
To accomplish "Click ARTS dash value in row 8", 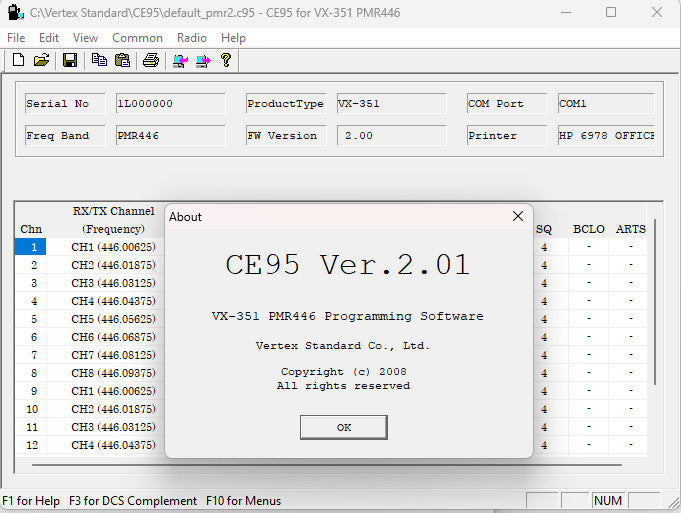I will [631, 373].
